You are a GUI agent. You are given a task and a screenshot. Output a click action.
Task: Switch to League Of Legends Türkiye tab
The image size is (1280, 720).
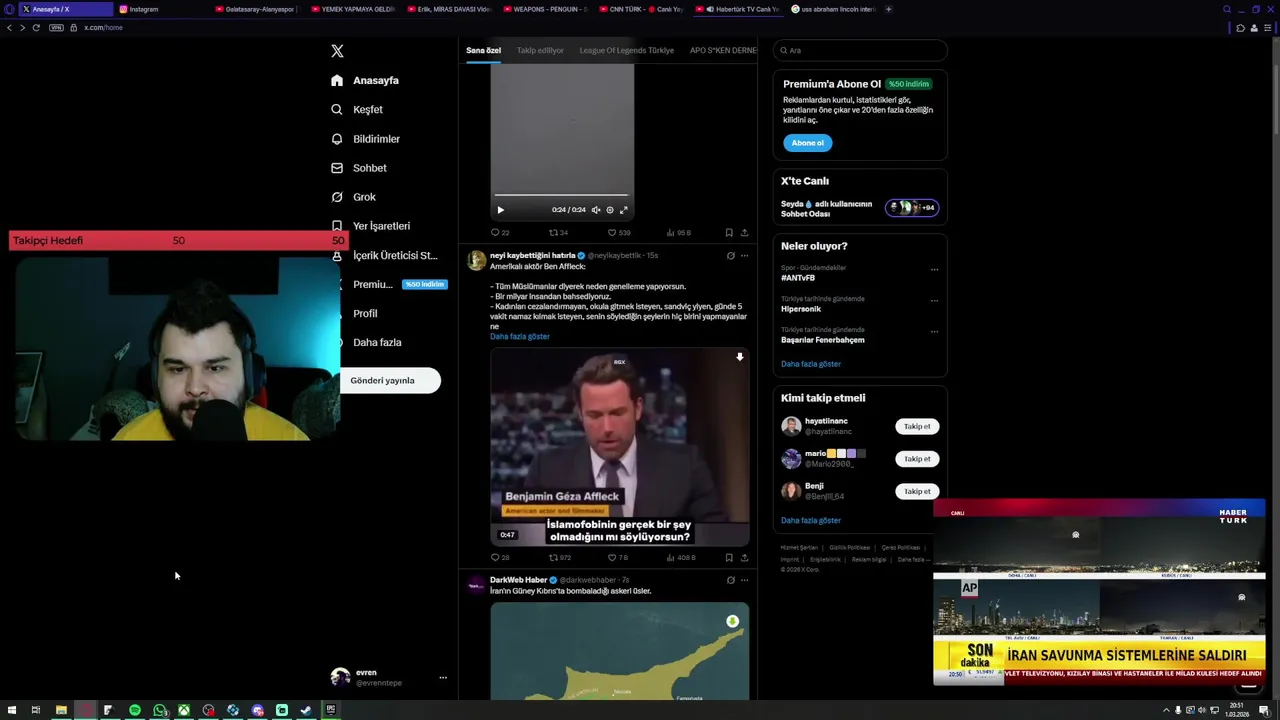click(x=626, y=50)
